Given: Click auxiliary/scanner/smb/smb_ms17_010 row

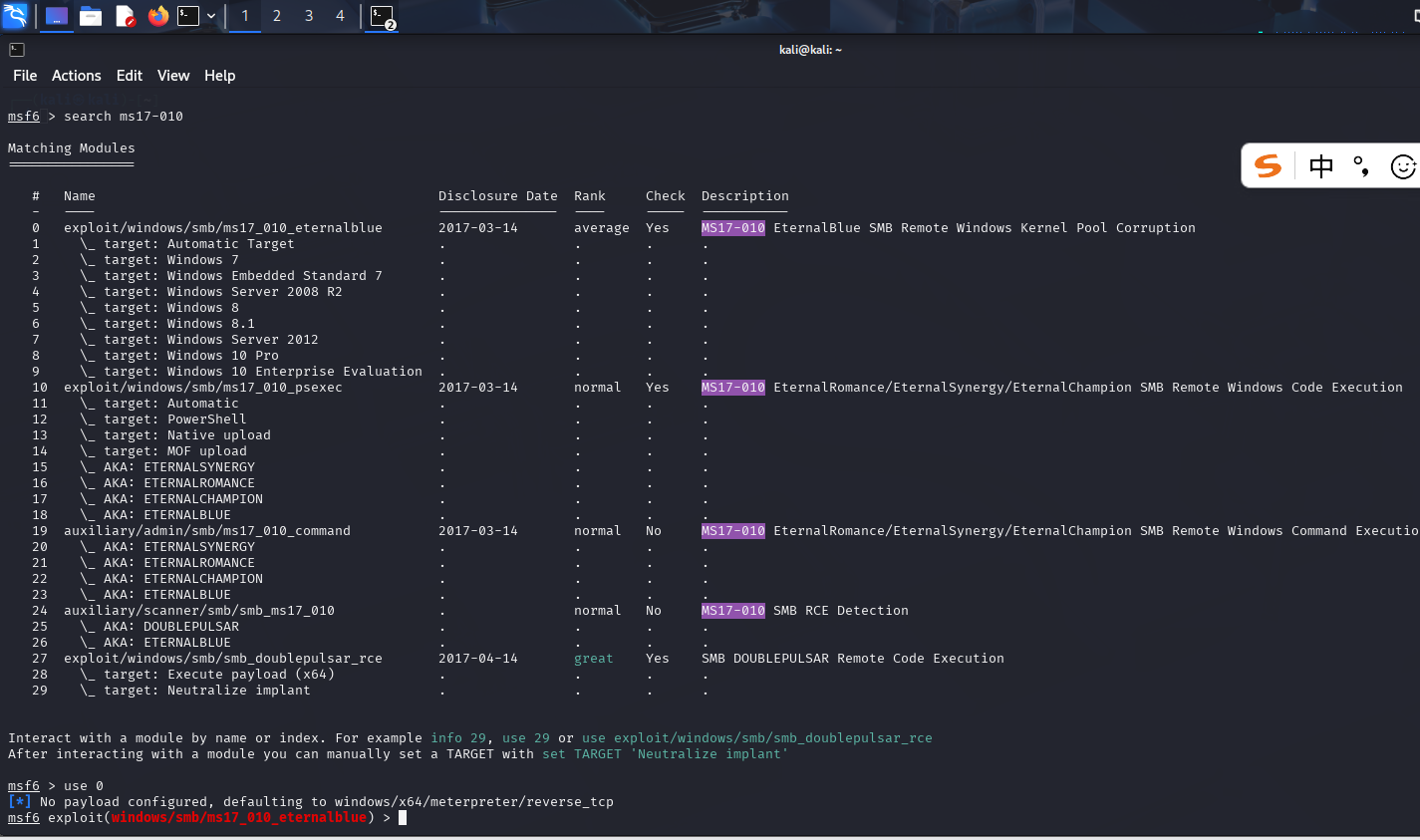Looking at the screenshot, I should (199, 611).
